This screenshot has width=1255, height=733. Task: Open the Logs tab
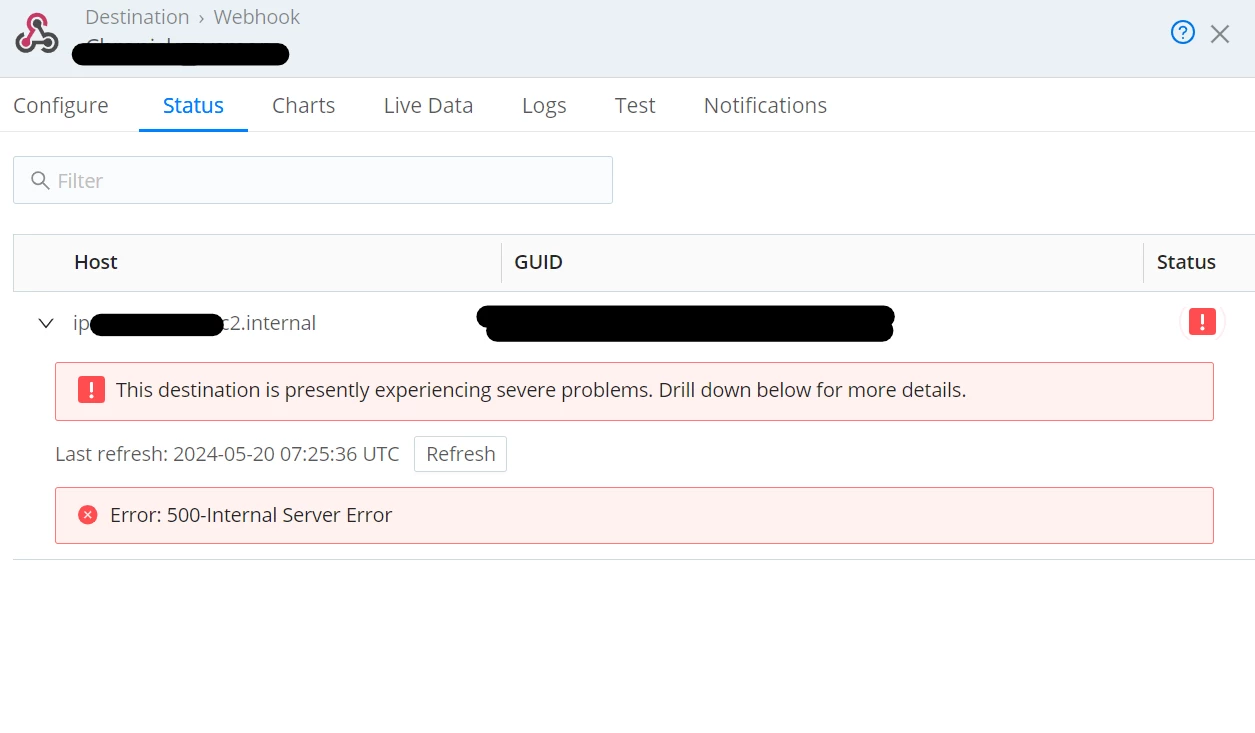coord(544,105)
